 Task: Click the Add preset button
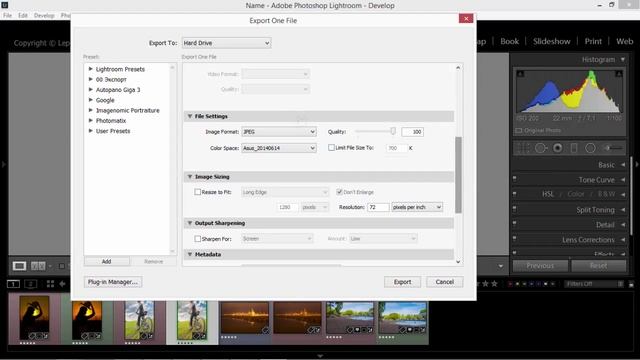click(x=107, y=261)
